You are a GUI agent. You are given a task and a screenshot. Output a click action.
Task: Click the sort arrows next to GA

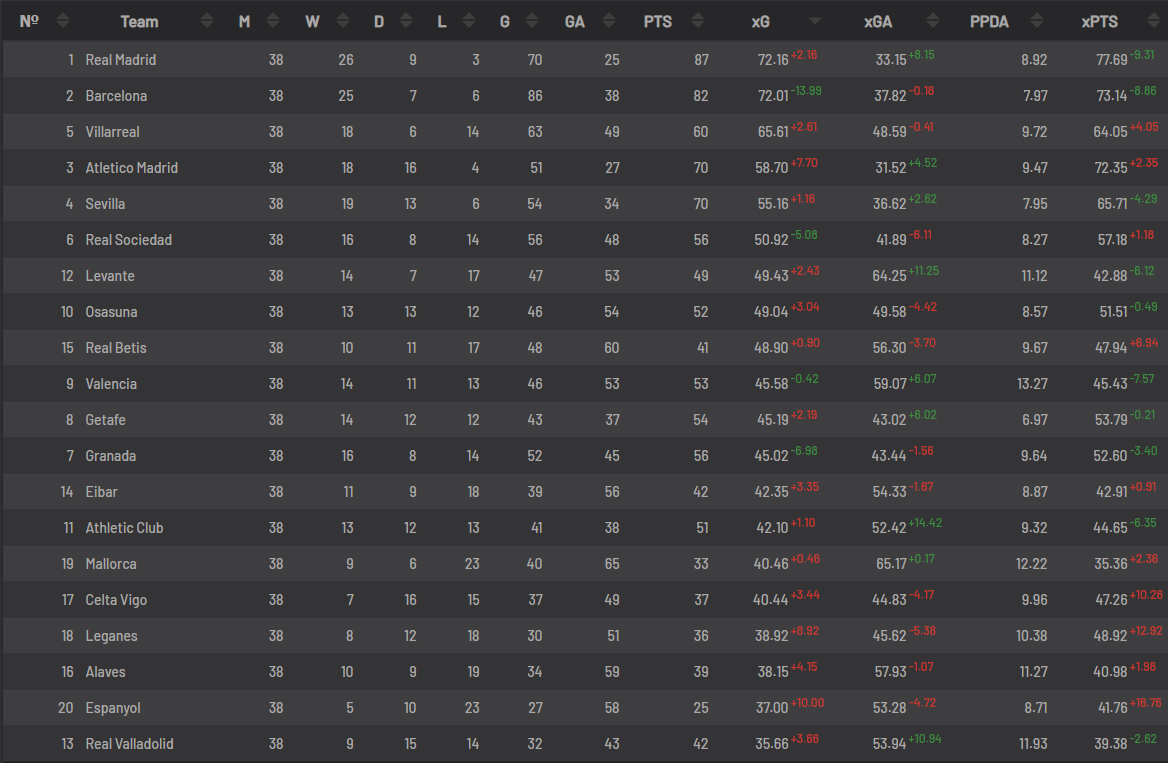[608, 21]
